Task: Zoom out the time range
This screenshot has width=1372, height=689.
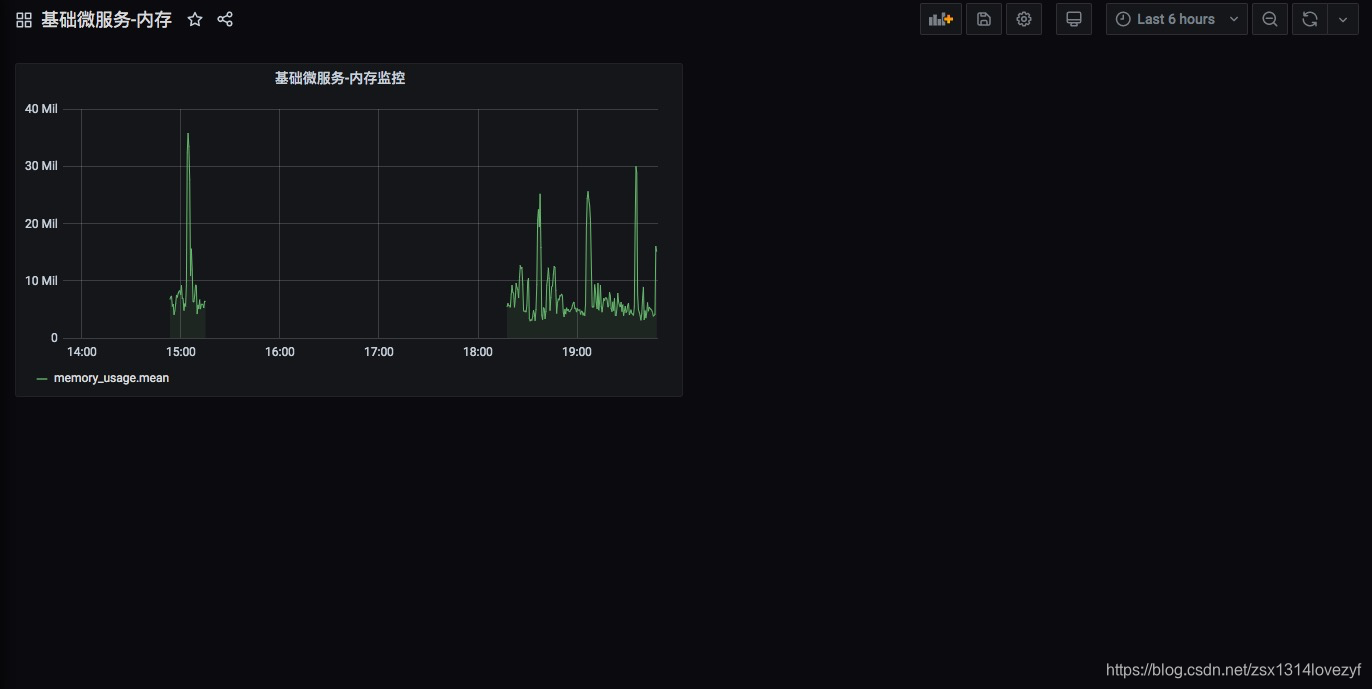Action: 1270,19
